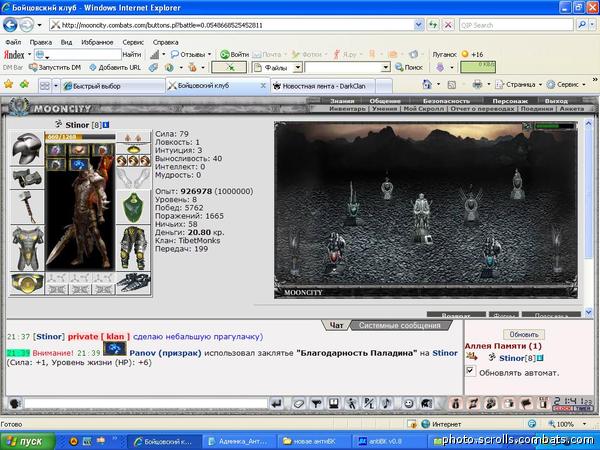Click the gloves equipment slot
The width and height of the screenshot is (600, 450).
(133, 178)
